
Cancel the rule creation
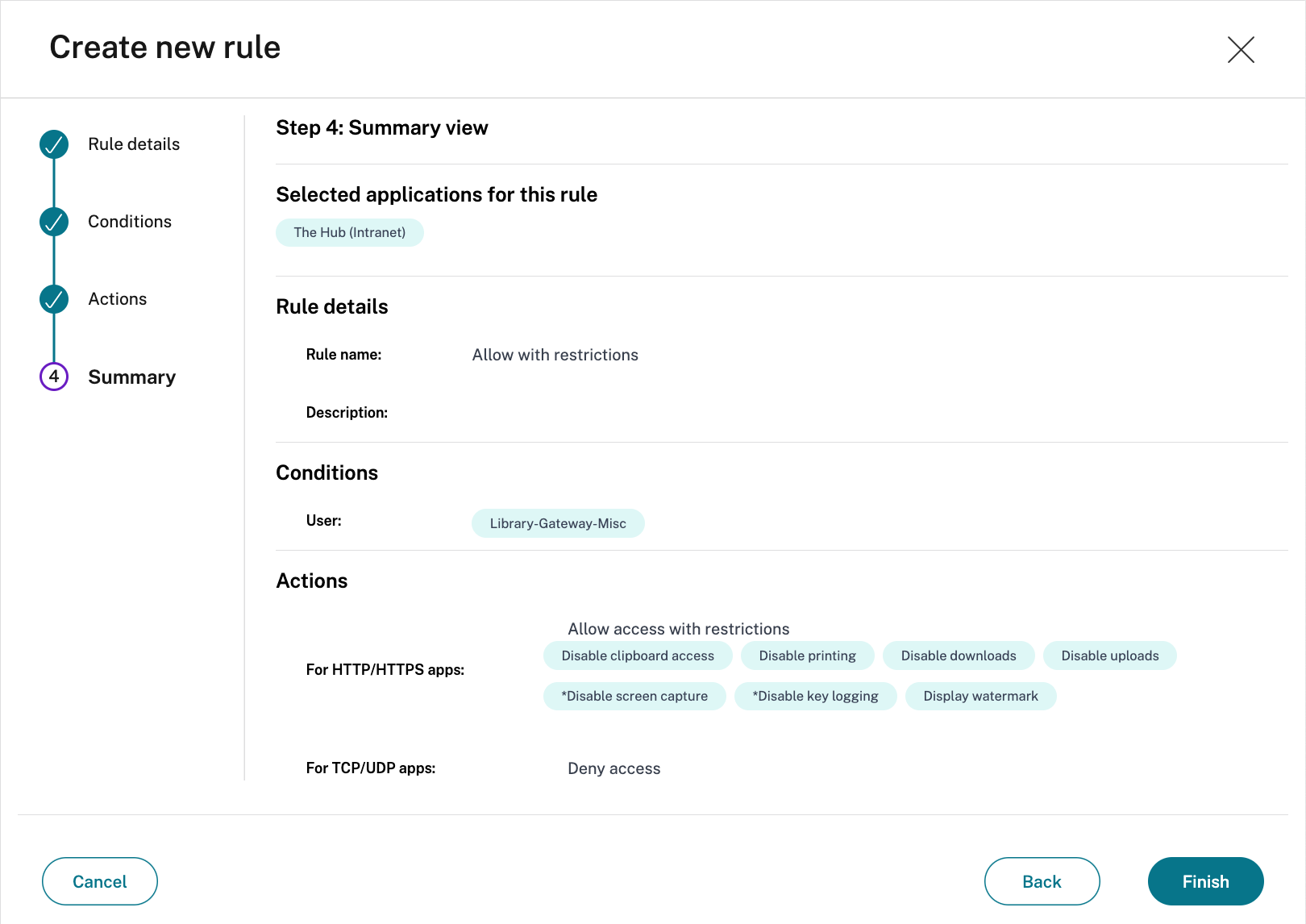[100, 881]
